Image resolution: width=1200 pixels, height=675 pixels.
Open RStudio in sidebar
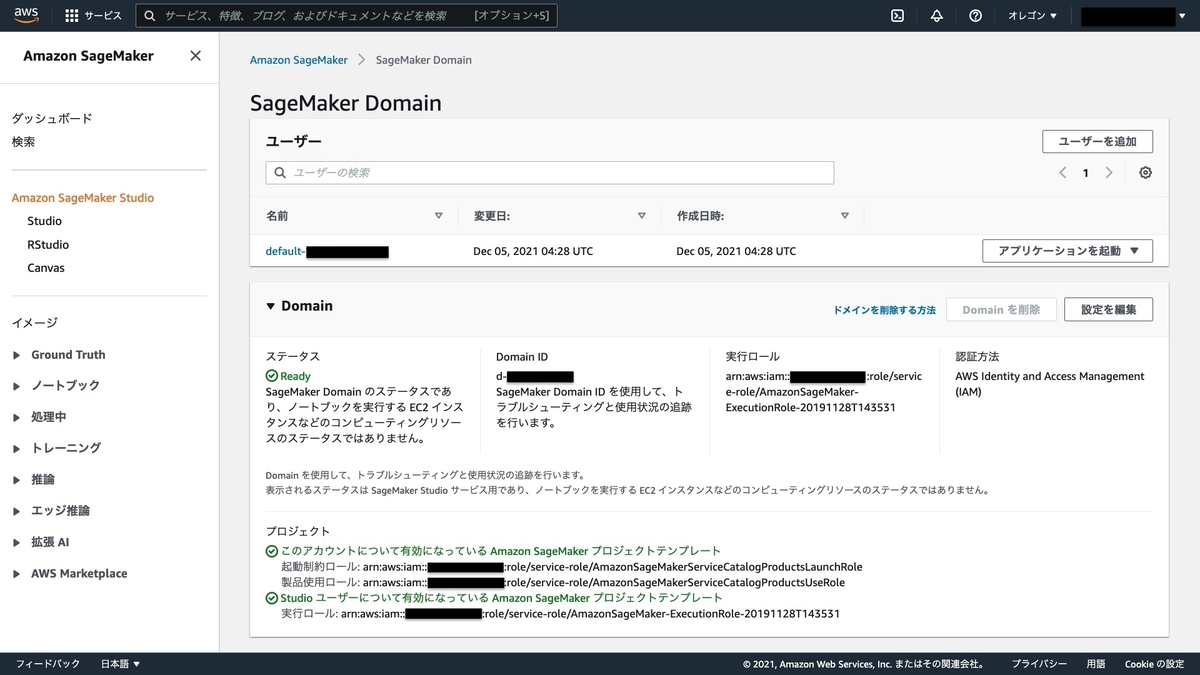(48, 245)
